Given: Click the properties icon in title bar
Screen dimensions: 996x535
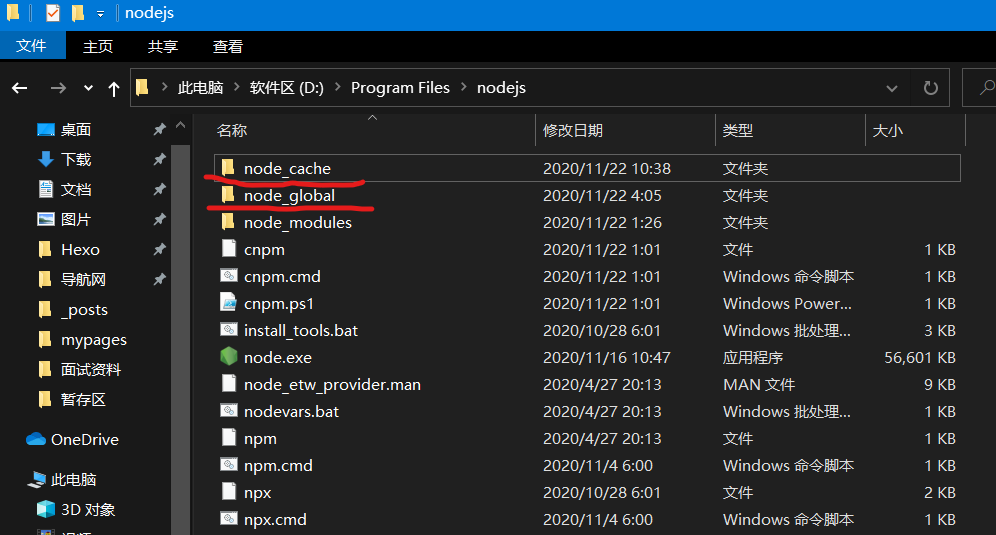Looking at the screenshot, I should pyautogui.click(x=53, y=14).
